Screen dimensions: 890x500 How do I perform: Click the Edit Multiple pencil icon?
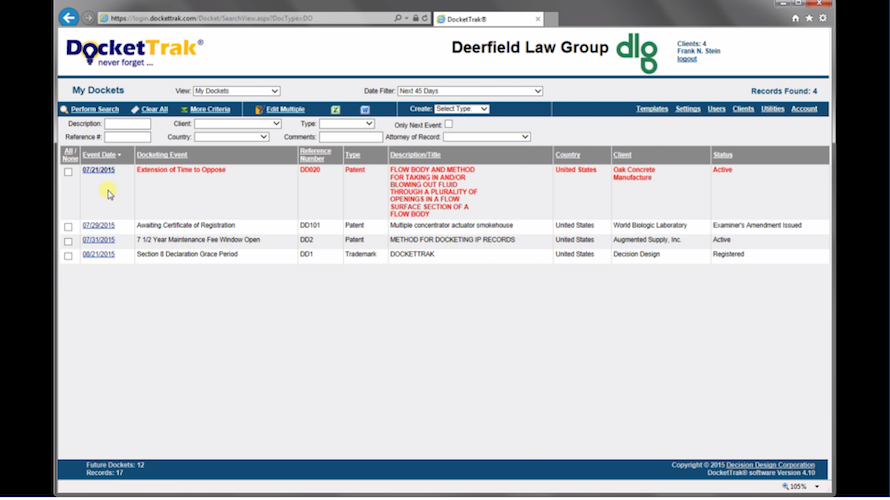point(259,110)
